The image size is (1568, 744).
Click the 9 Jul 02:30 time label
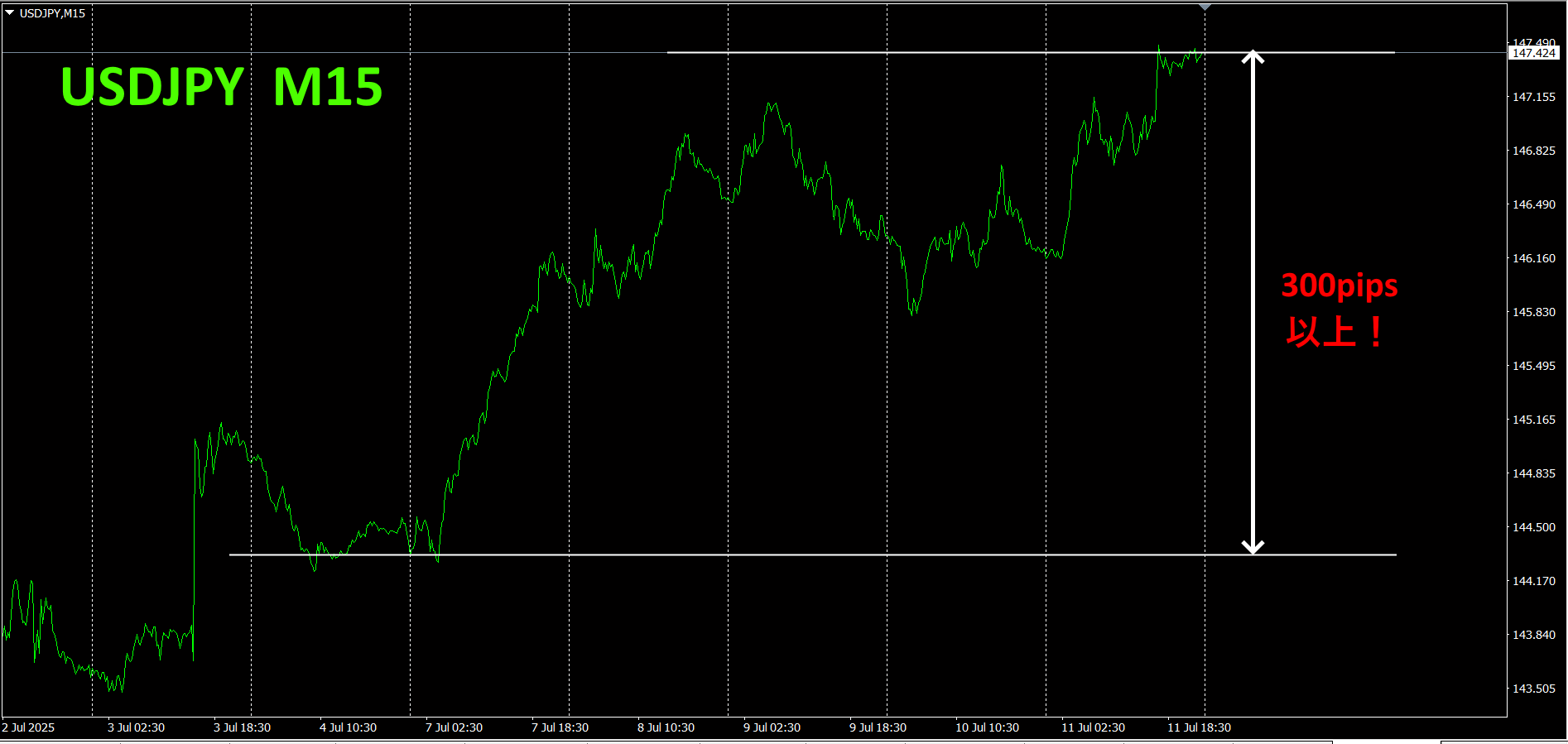tap(772, 727)
